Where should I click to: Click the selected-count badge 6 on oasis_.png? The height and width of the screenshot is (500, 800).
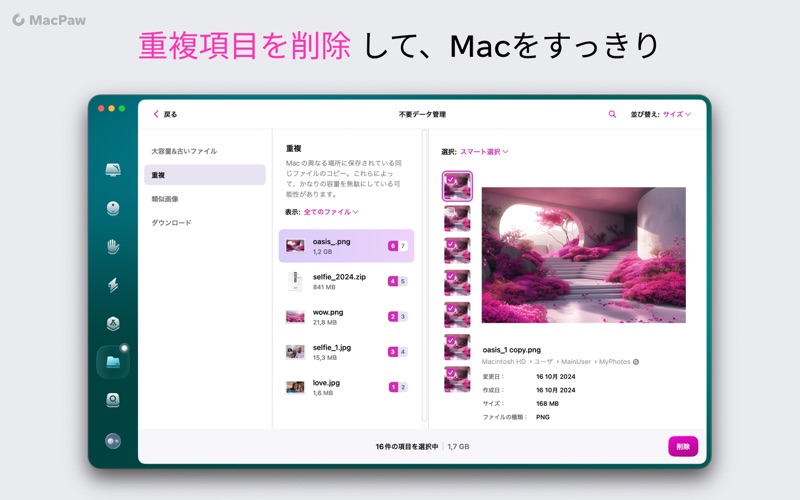pos(393,246)
